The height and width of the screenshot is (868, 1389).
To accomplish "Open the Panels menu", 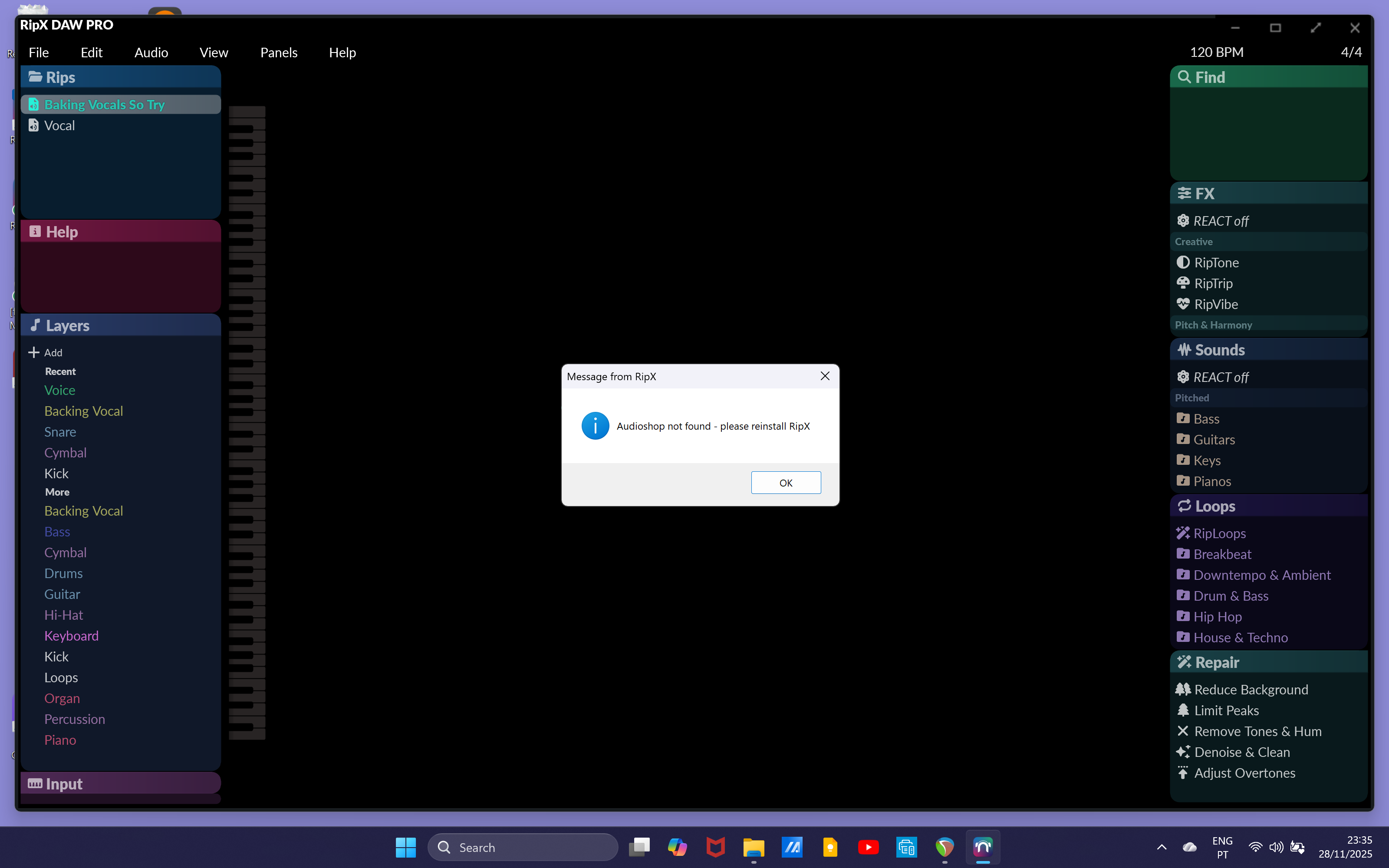I will pyautogui.click(x=278, y=52).
